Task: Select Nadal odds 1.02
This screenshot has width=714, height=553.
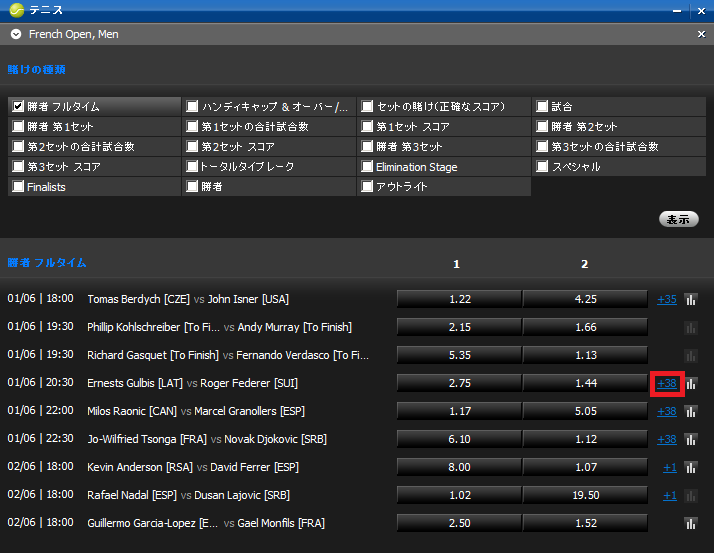Action: point(459,496)
